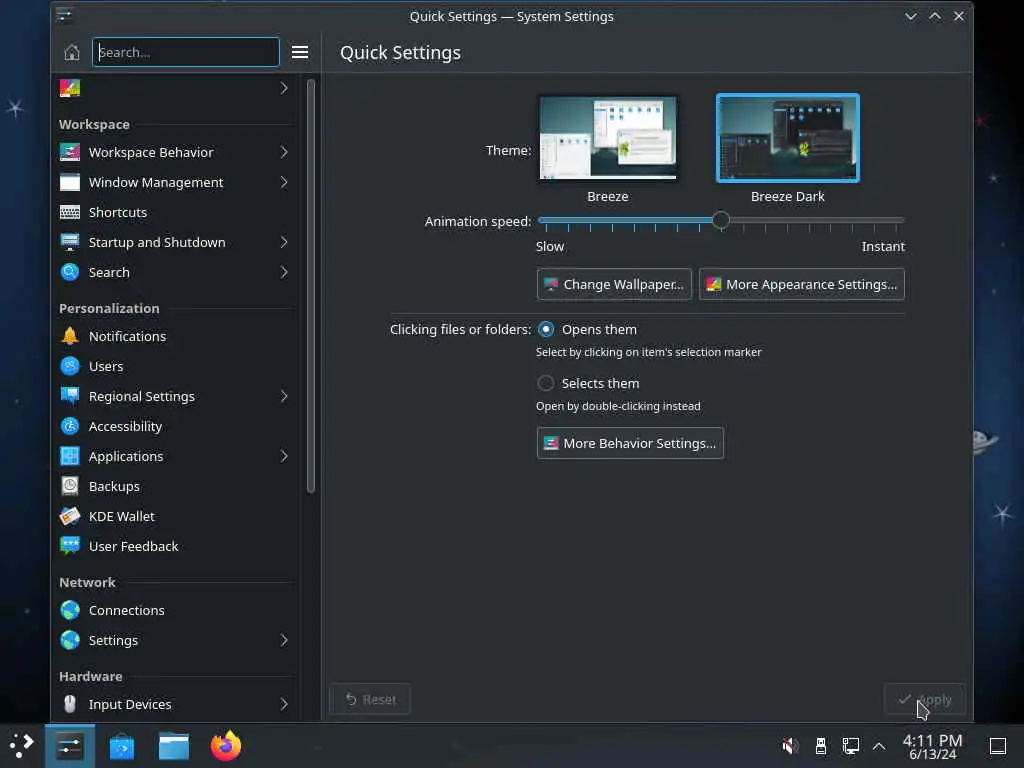Click the Input Devices mouse icon
Viewport: 1024px width, 768px height.
click(x=70, y=705)
